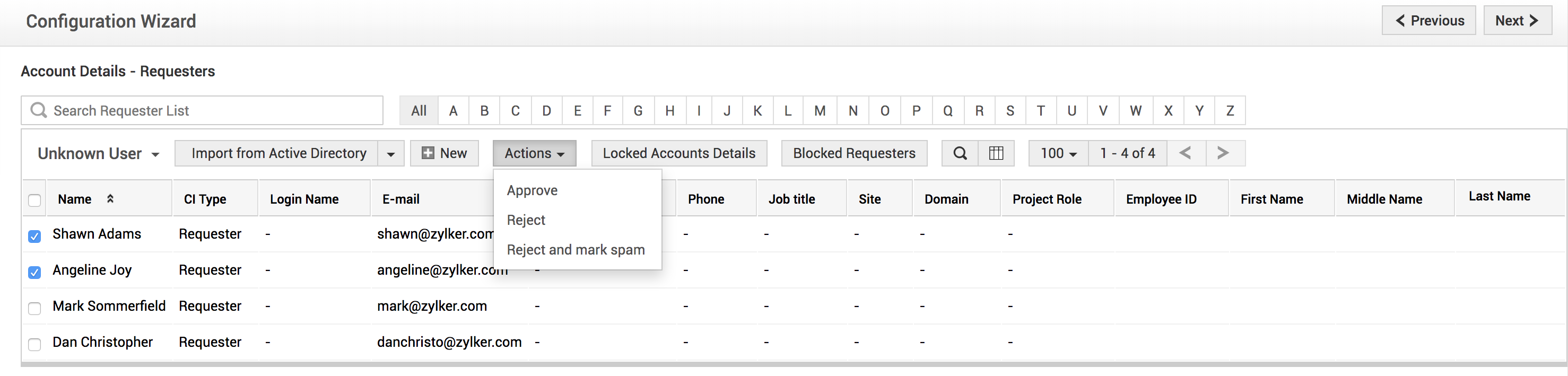Screen dimensions: 1568x376
Task: View the Blocked Requesters list
Action: (853, 153)
